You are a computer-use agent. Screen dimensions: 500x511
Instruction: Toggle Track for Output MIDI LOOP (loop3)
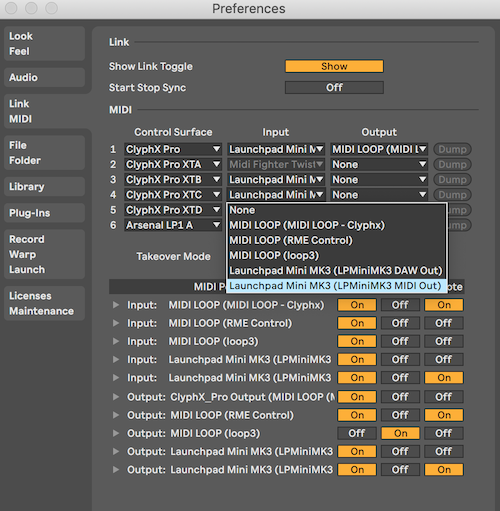click(357, 433)
